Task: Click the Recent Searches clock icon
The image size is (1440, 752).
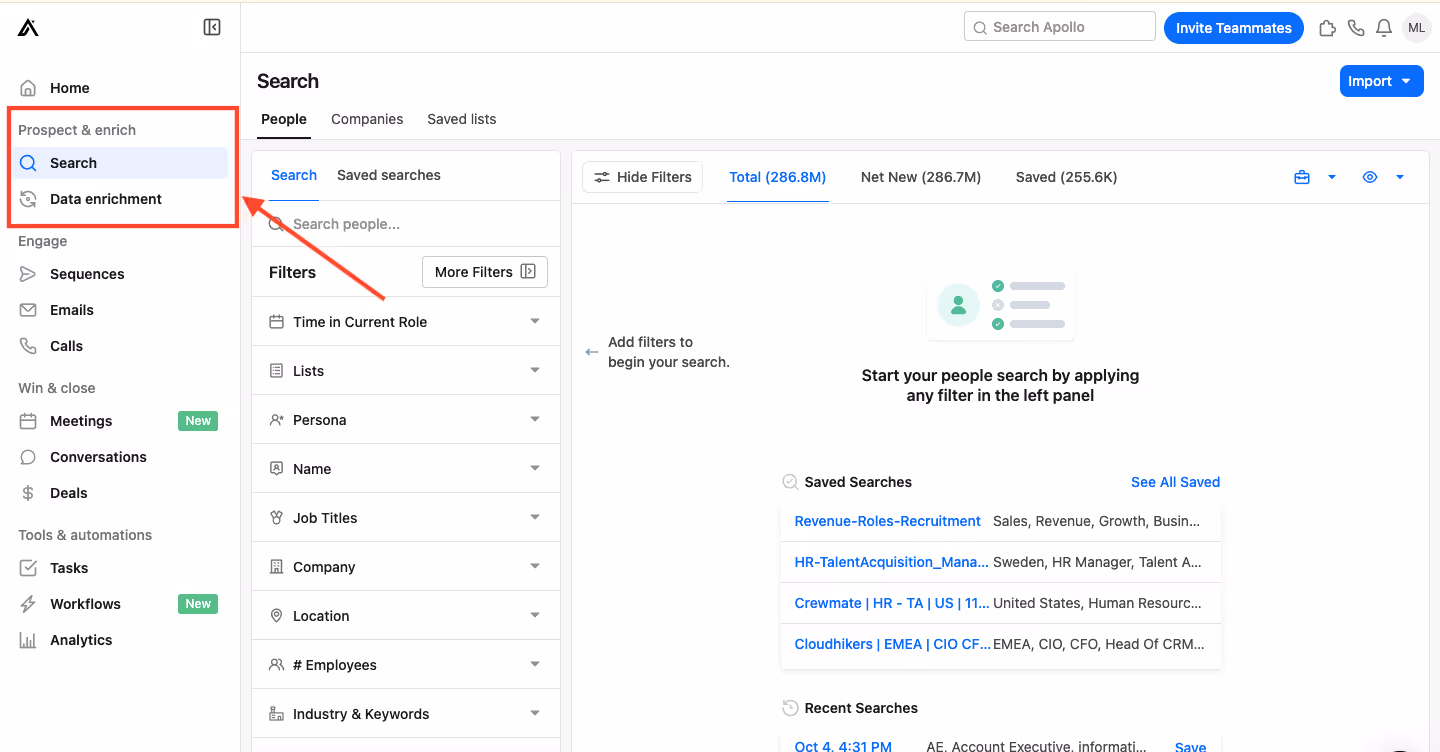Action: click(790, 708)
